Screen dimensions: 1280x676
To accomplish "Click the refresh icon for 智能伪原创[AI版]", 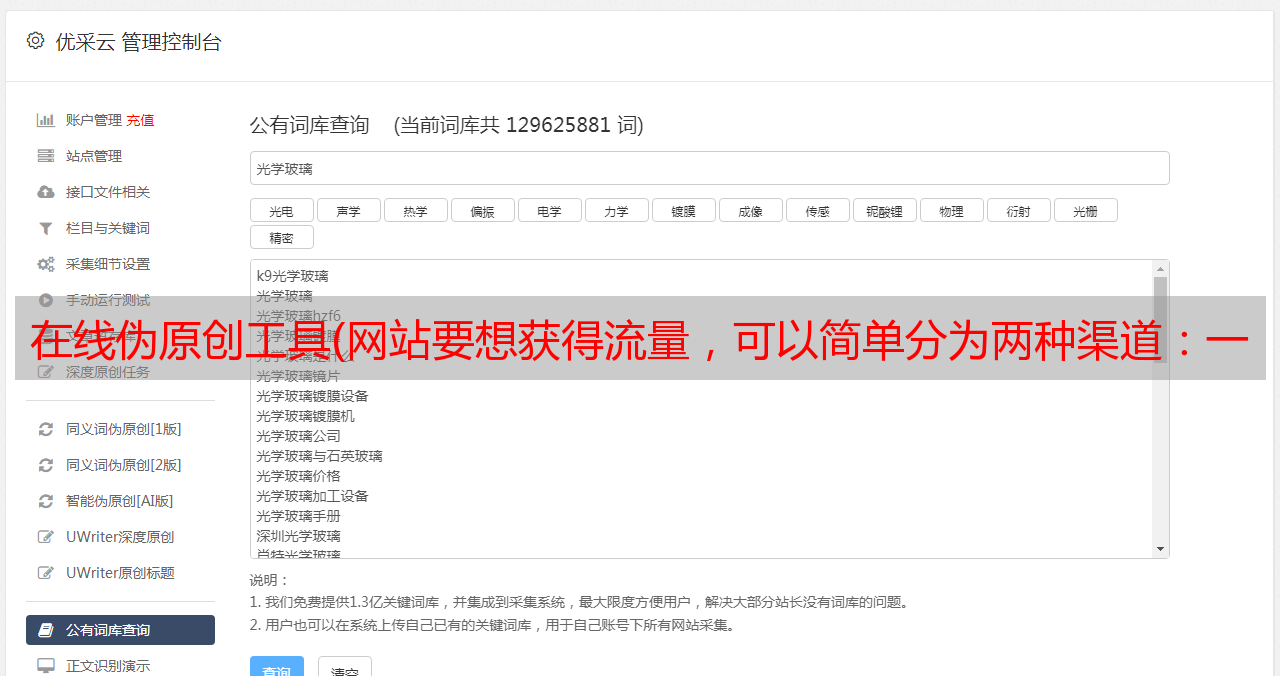I will click(46, 501).
